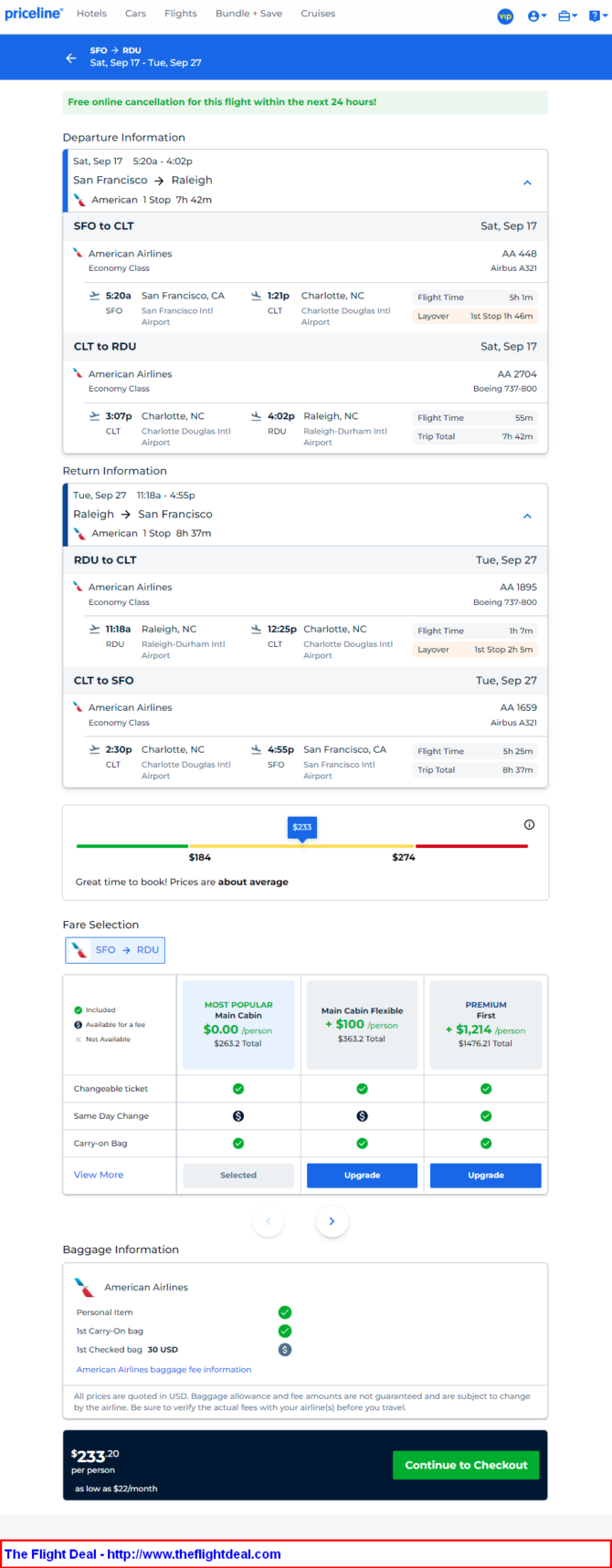This screenshot has height=1568, width=612.
Task: Click American Airlines logo for flight AA 448
Action: (x=78, y=253)
